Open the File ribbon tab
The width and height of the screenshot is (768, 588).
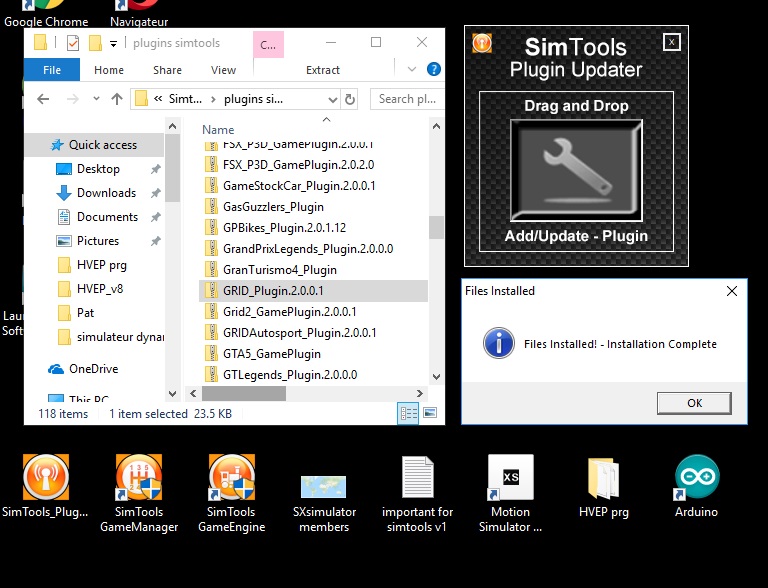click(52, 70)
